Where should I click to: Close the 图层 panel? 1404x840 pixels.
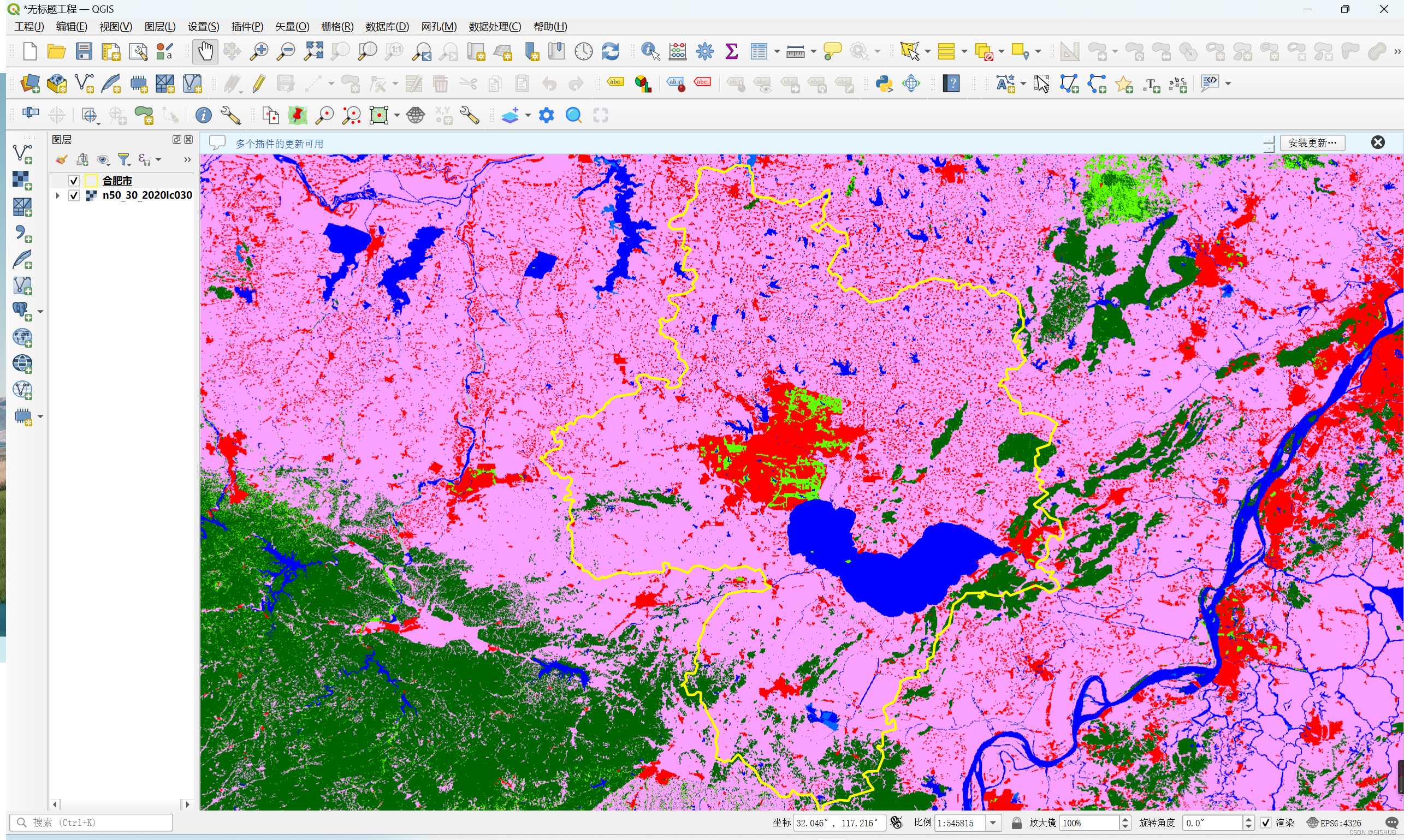pos(188,139)
